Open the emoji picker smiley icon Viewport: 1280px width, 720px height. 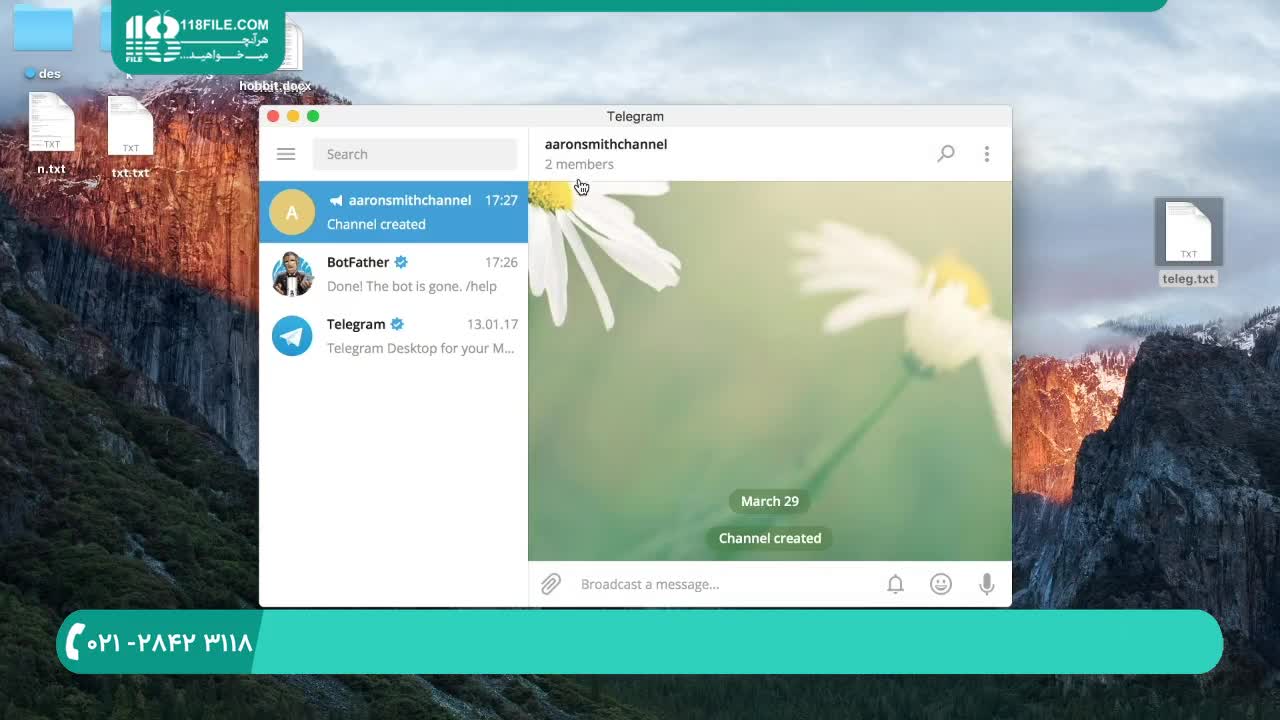coord(940,584)
